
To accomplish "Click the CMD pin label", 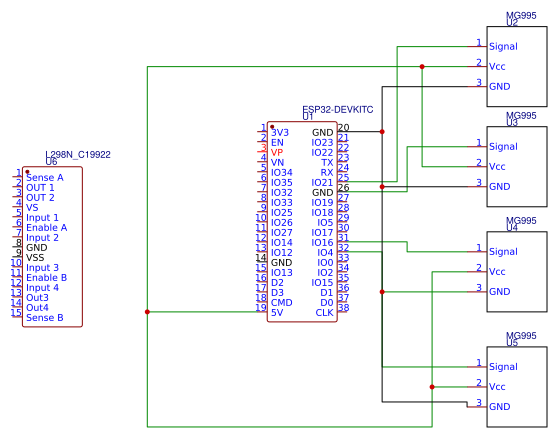I will point(281,303).
